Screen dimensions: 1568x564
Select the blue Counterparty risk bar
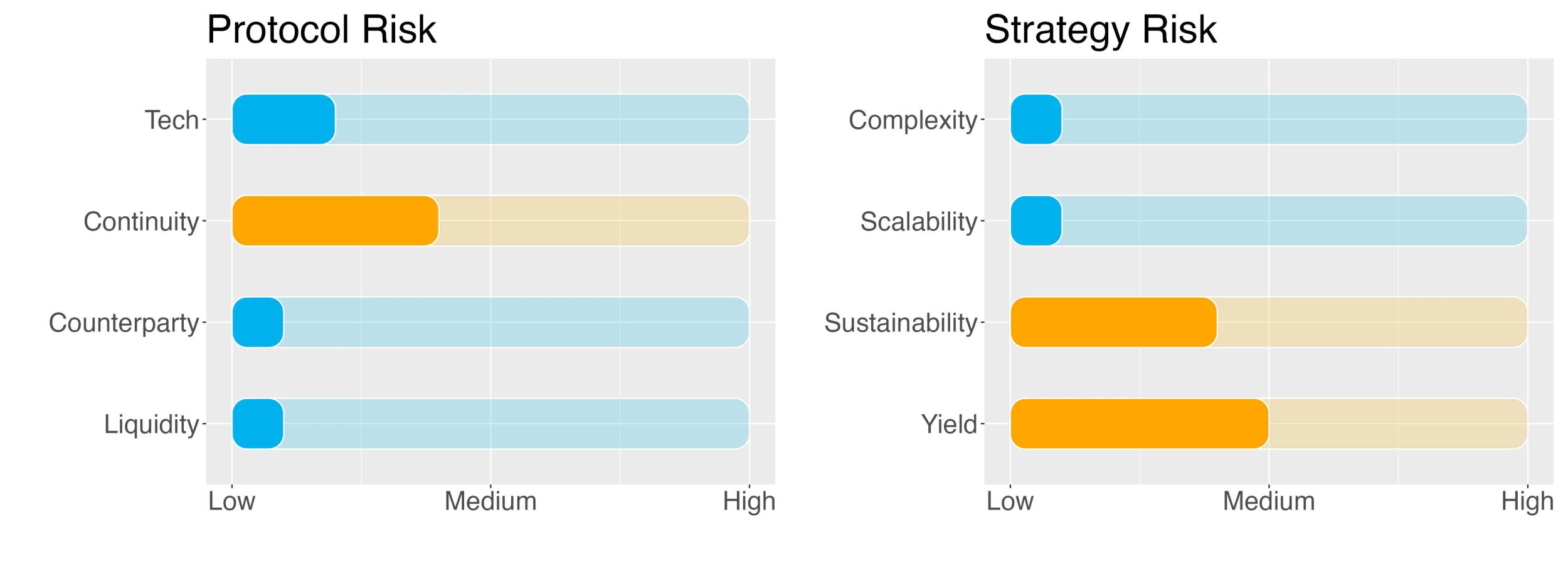[x=258, y=322]
